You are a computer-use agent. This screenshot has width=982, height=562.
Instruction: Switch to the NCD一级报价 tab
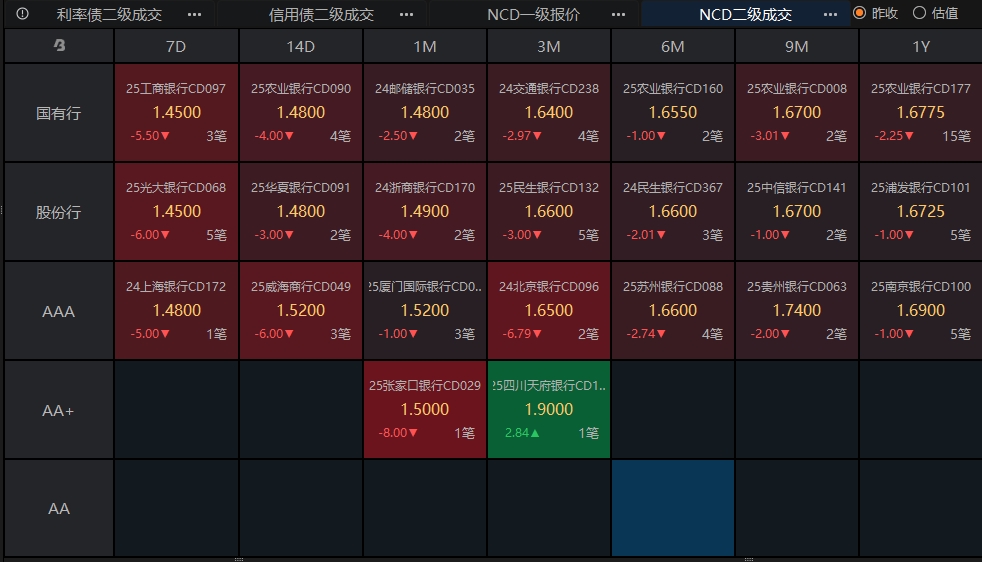(534, 14)
